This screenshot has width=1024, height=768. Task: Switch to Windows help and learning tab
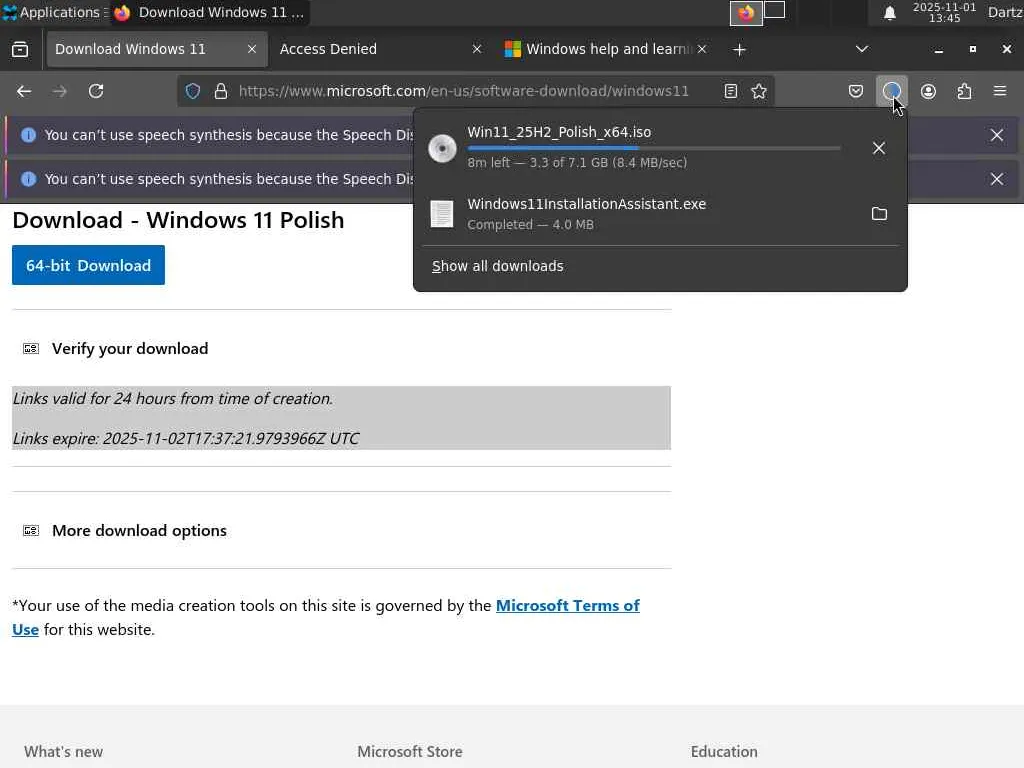tap(600, 49)
